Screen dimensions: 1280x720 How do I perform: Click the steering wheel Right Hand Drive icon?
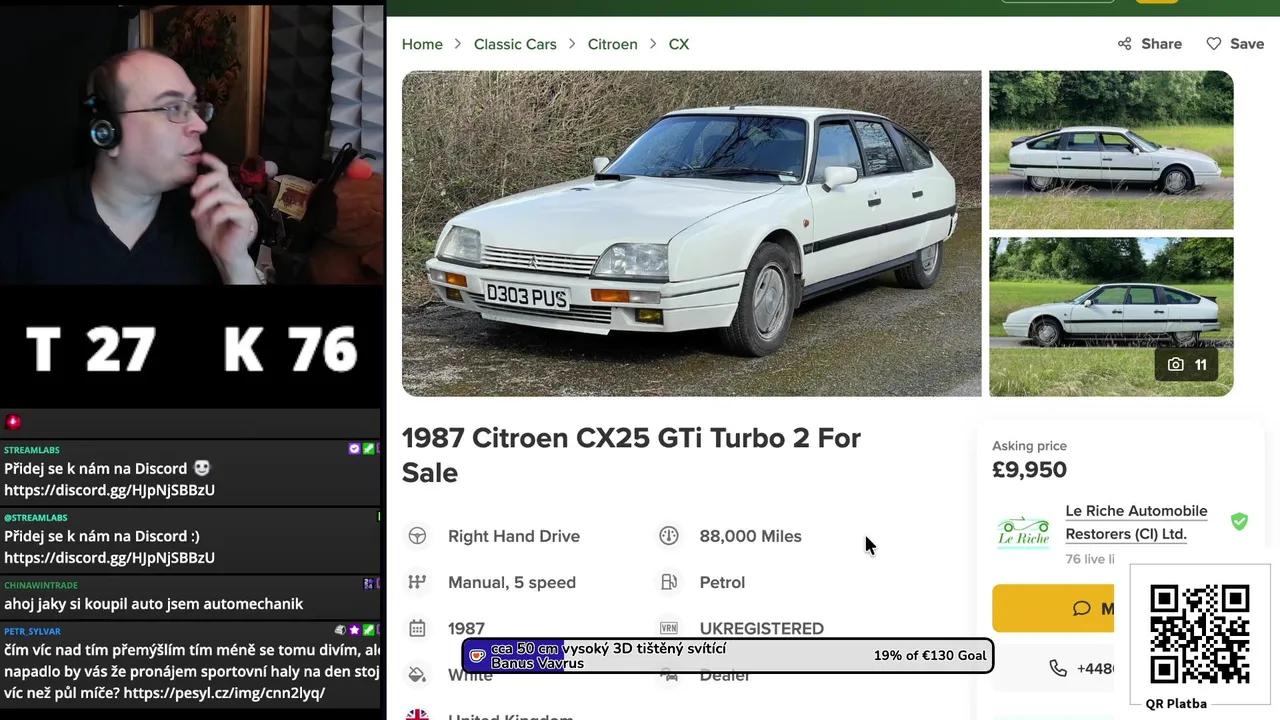(x=417, y=536)
